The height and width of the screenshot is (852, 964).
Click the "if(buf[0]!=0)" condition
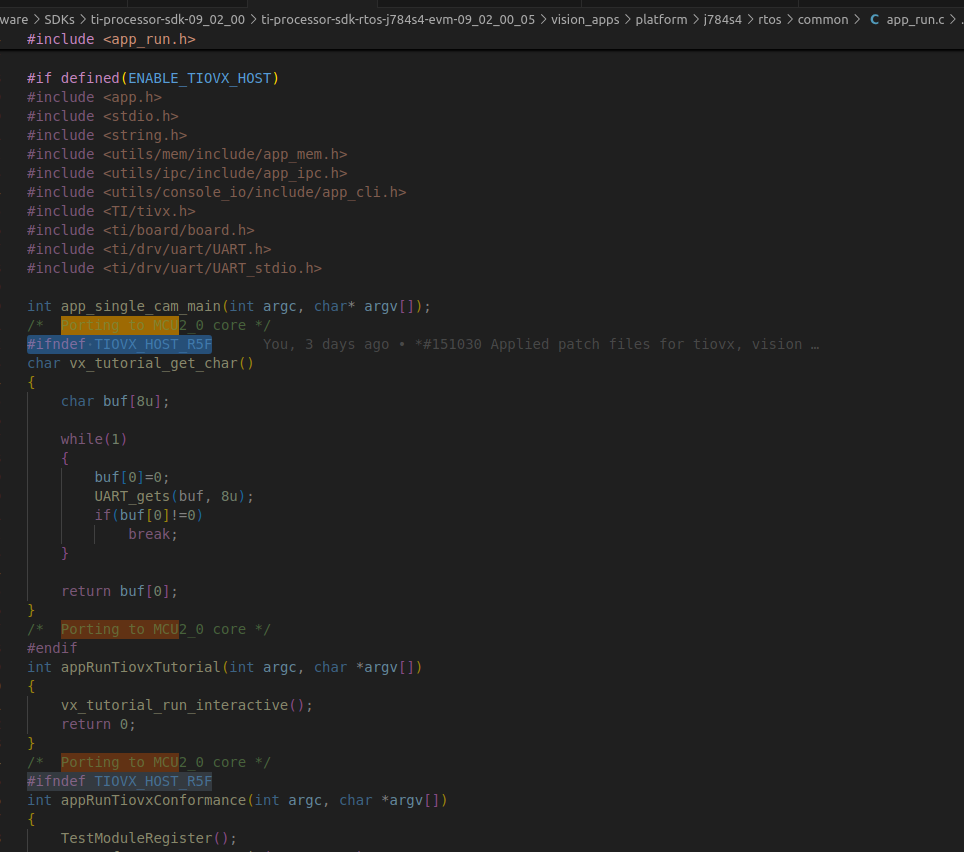149,516
